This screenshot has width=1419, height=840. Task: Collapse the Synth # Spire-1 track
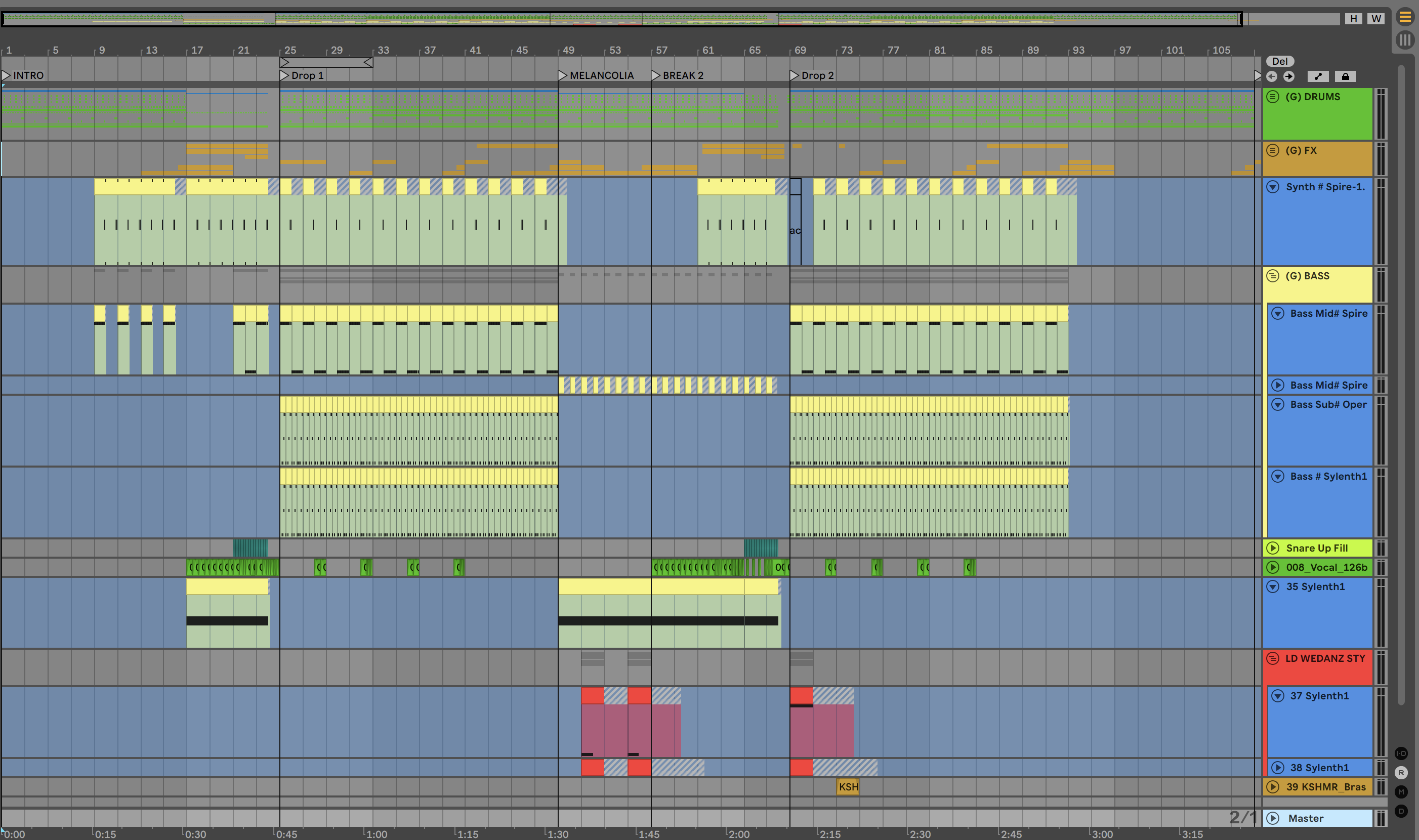pyautogui.click(x=1273, y=187)
